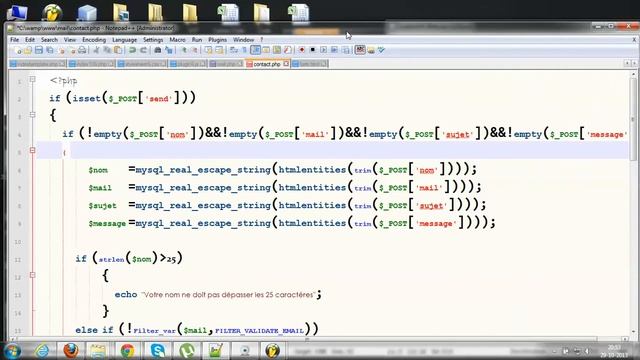Click the Save All toolbar icon
The image size is (640, 360).
(x=50, y=50)
